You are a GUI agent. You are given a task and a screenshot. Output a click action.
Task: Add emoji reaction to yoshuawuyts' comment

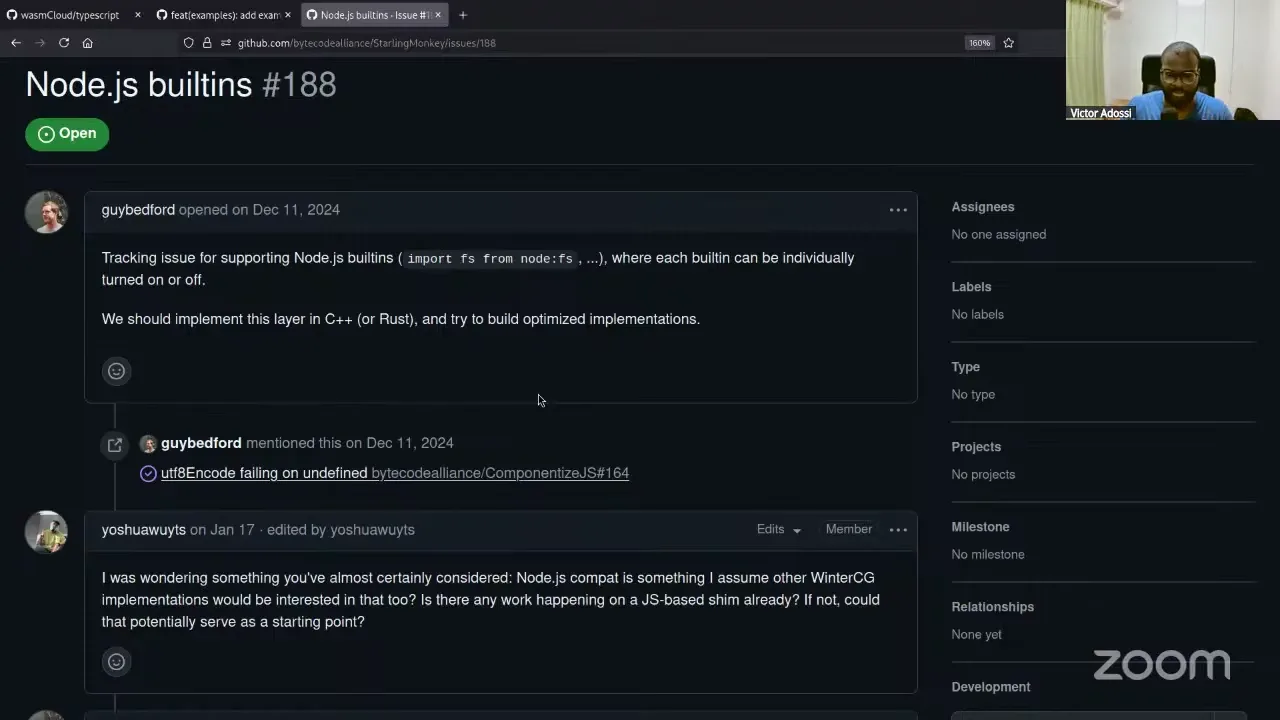pos(117,662)
